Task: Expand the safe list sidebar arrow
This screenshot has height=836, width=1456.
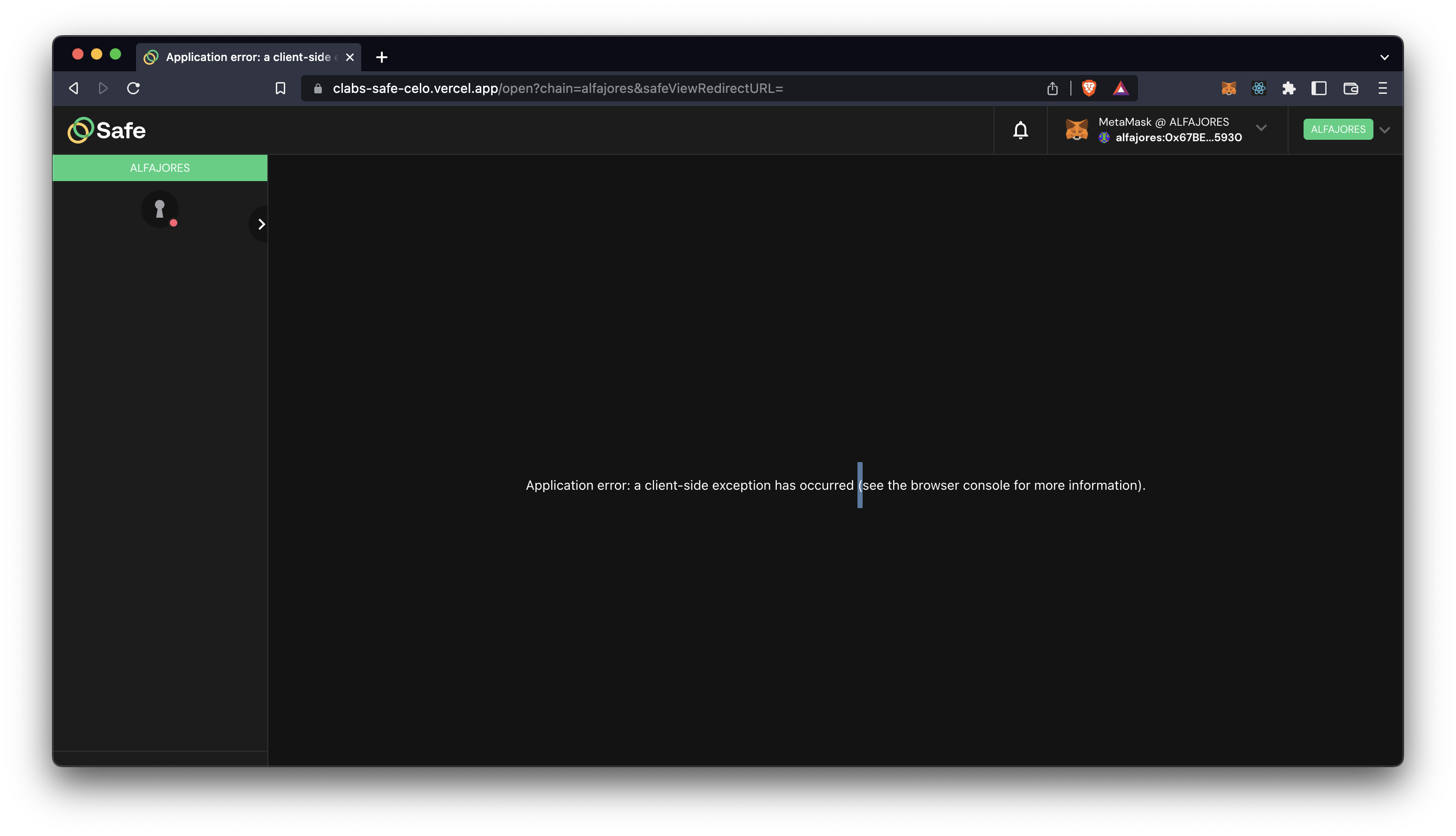Action: point(261,224)
